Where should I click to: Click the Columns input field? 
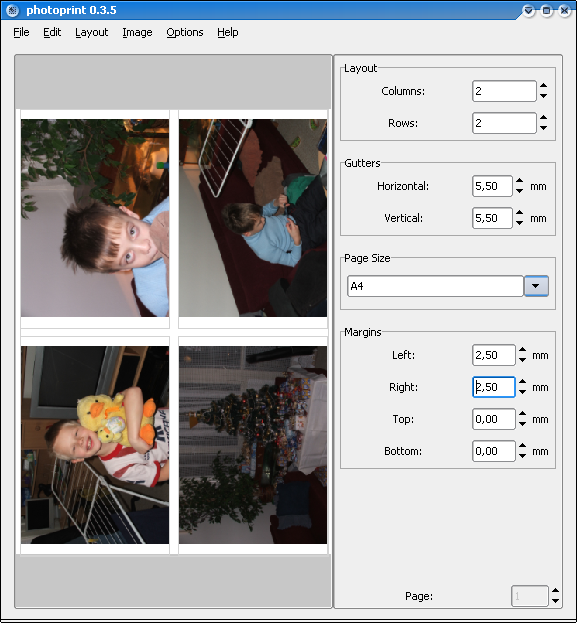[504, 91]
